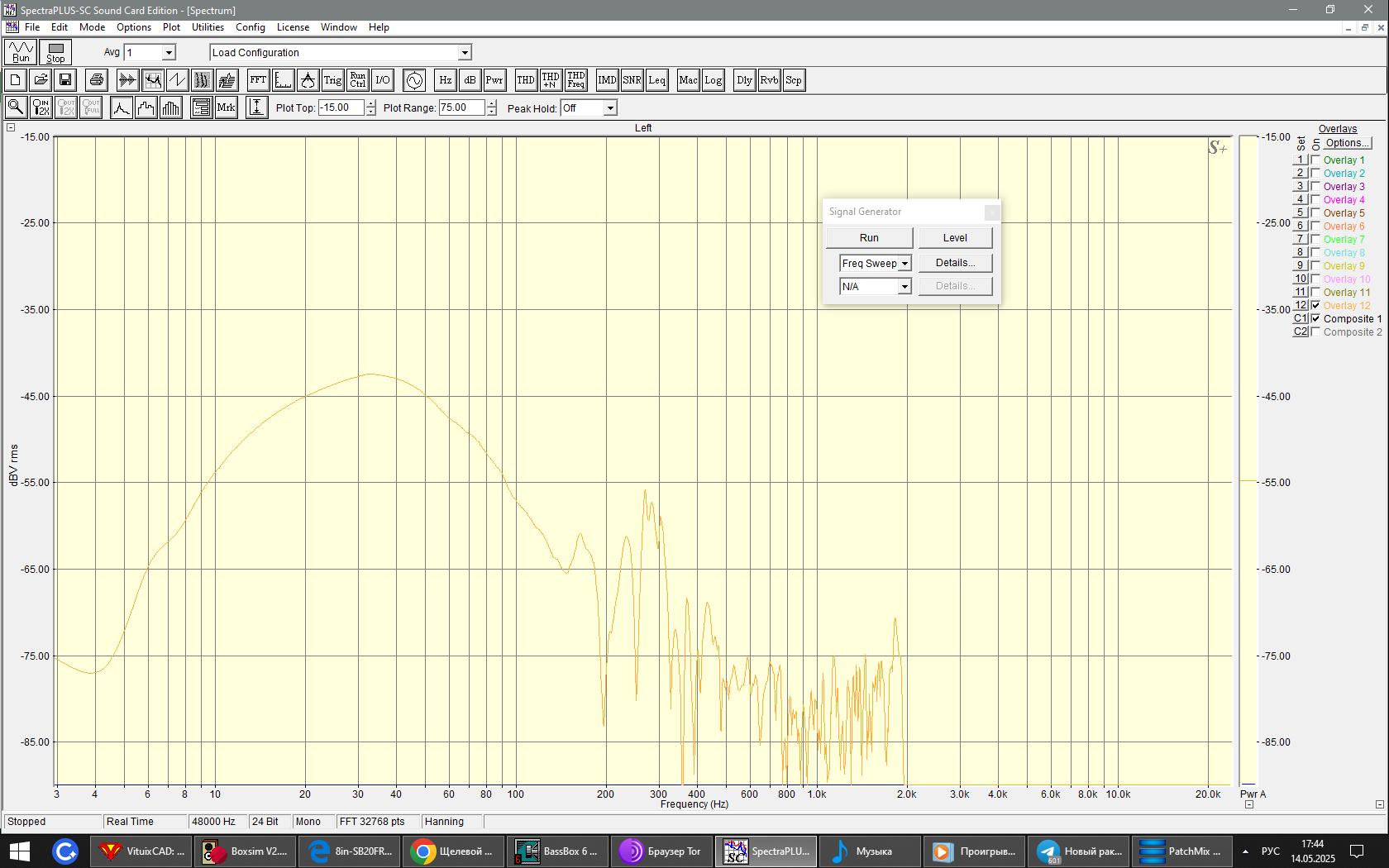Open the Log data logging button
The width and height of the screenshot is (1389, 868).
pyautogui.click(x=713, y=80)
